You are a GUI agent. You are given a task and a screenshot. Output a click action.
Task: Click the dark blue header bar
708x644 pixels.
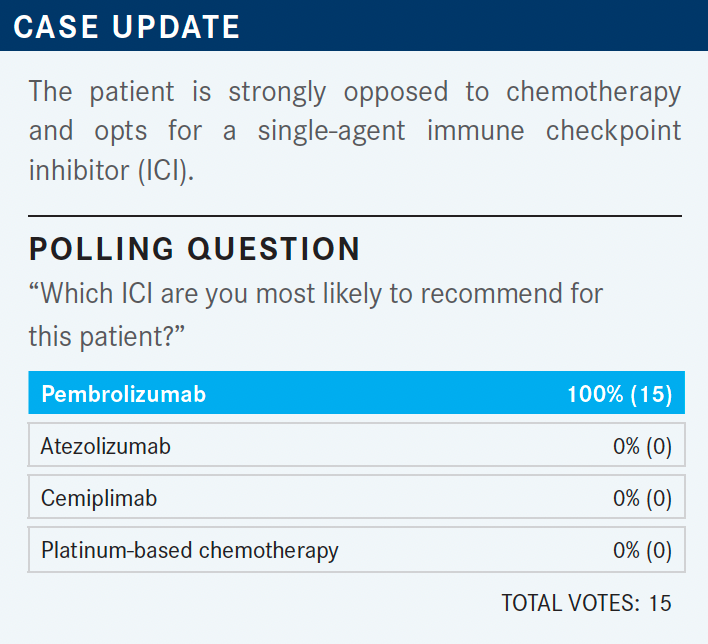354,25
